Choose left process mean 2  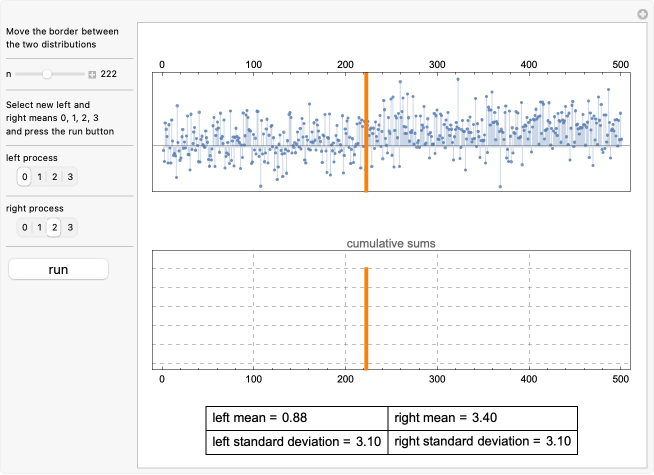coord(55,177)
